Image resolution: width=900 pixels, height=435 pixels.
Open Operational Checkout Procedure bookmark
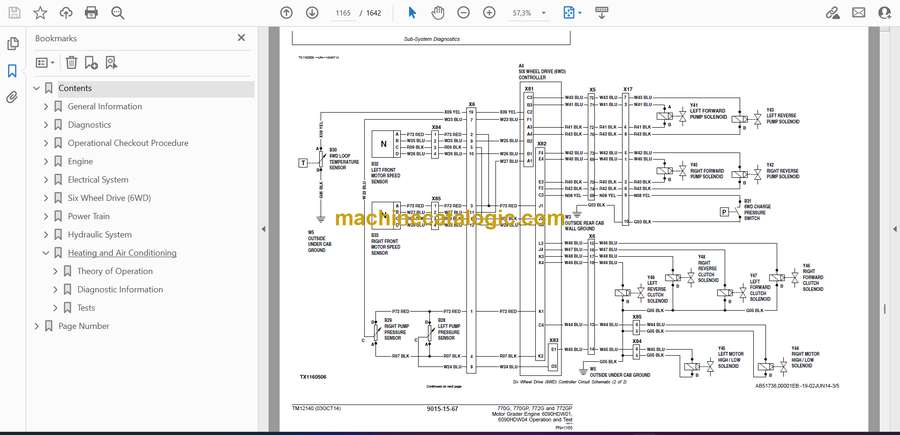[x=128, y=143]
